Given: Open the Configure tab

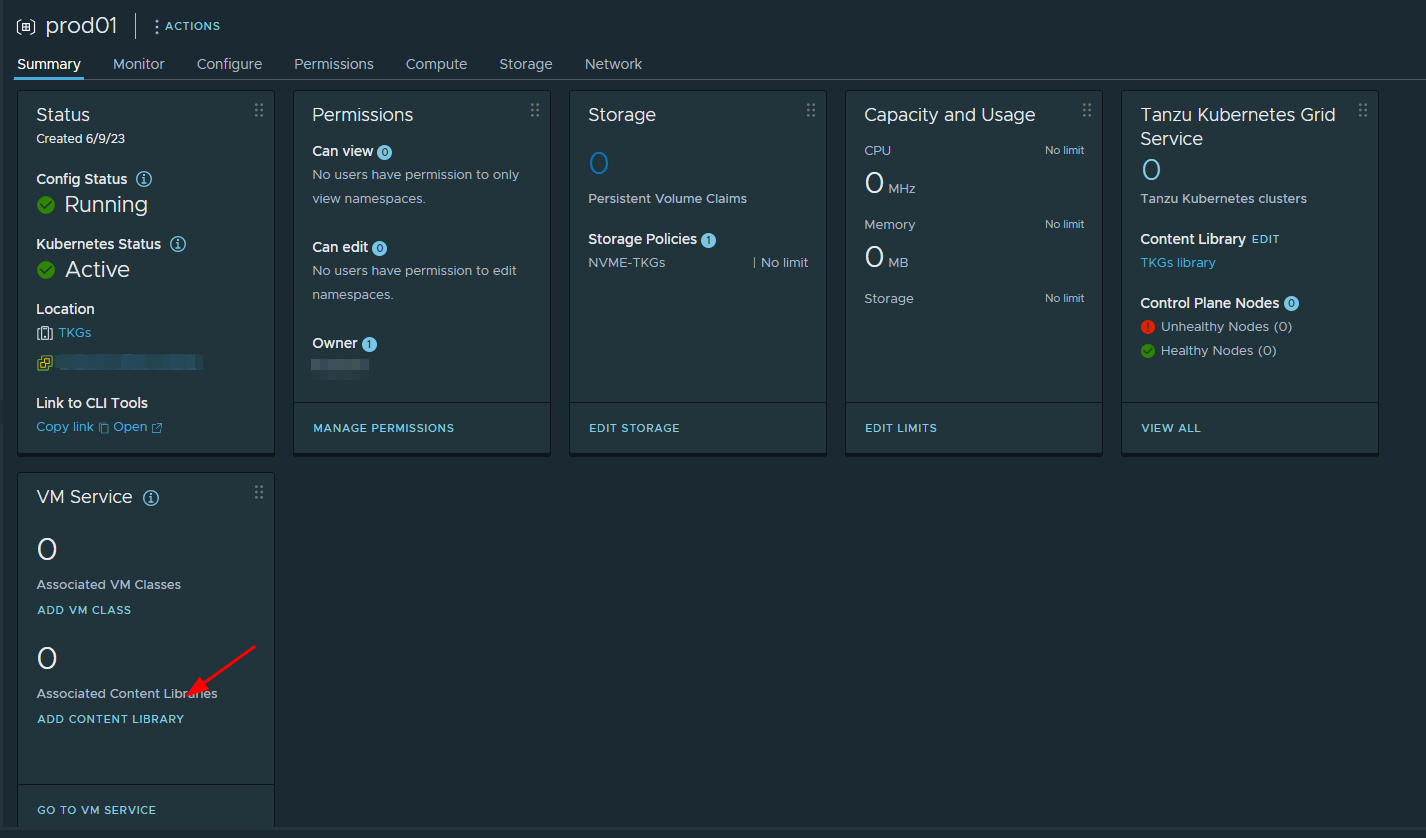Looking at the screenshot, I should click(229, 64).
